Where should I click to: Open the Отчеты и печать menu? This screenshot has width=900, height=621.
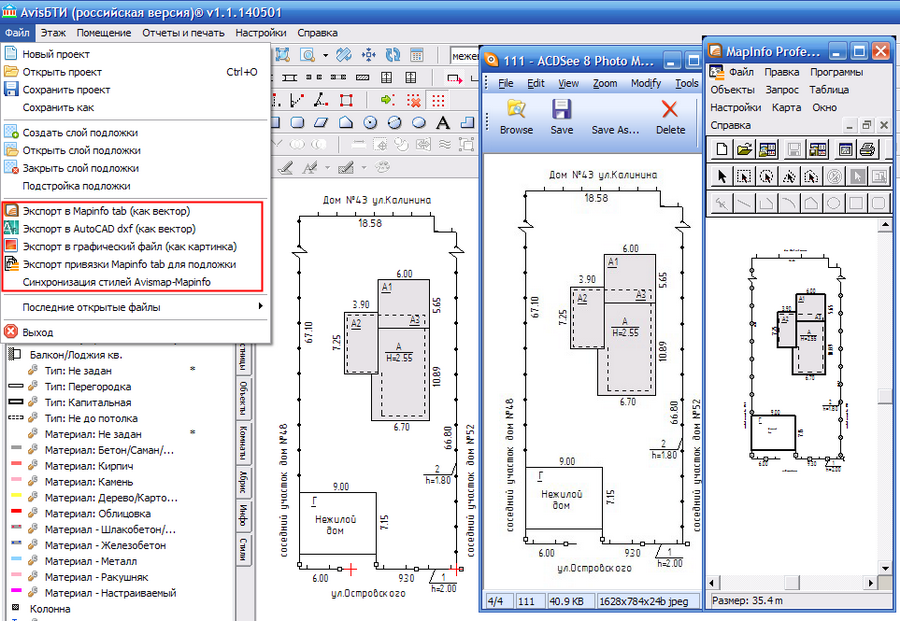tap(183, 33)
